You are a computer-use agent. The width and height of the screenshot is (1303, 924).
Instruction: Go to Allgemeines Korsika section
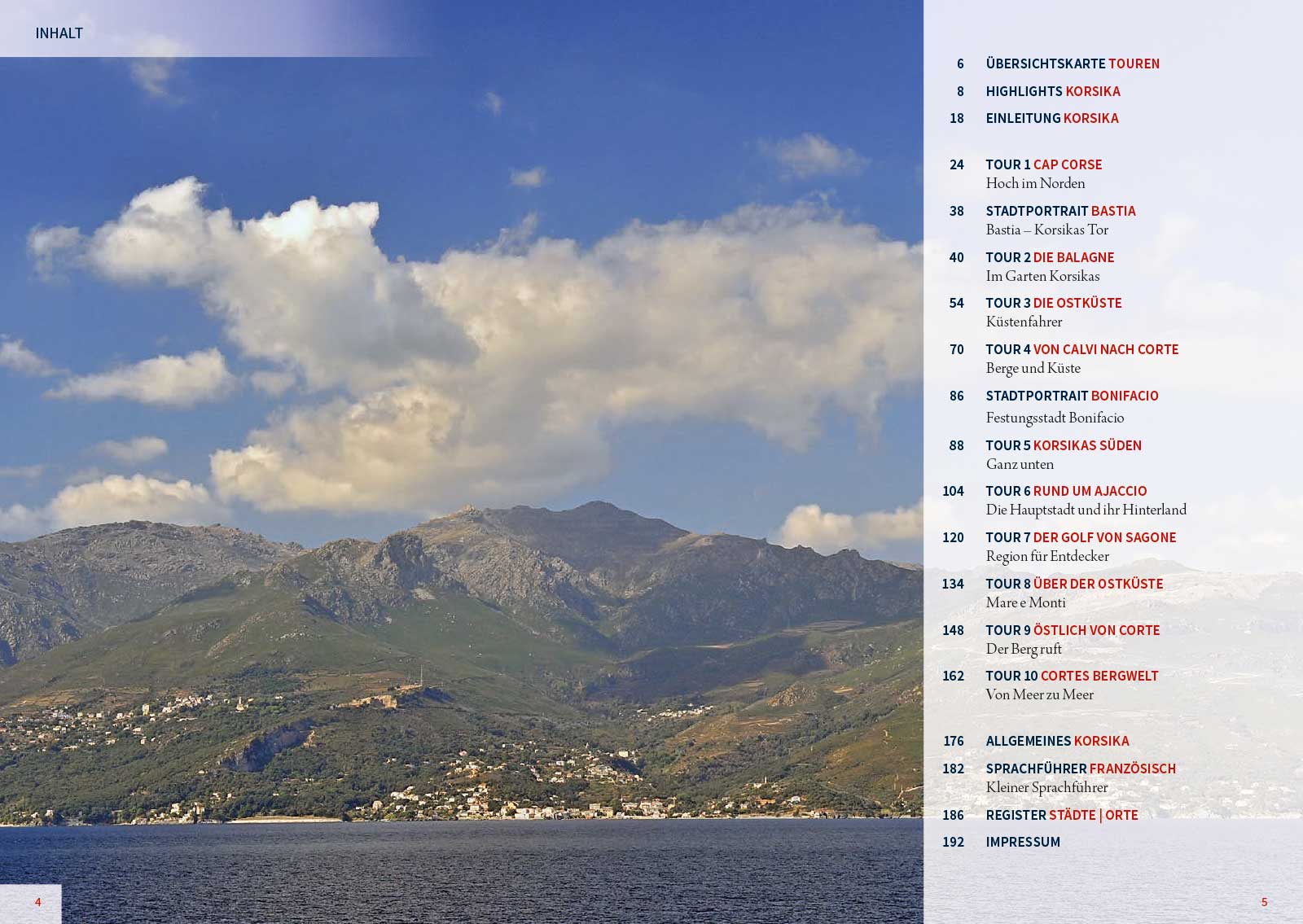tap(1057, 741)
